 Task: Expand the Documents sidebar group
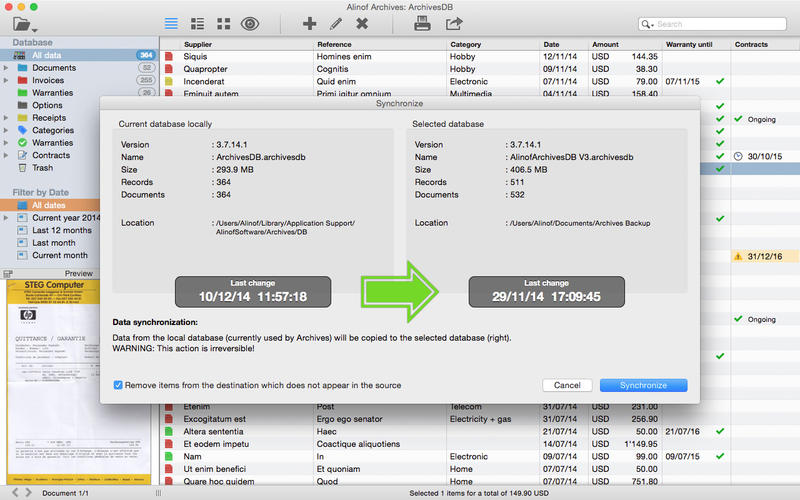coord(6,68)
